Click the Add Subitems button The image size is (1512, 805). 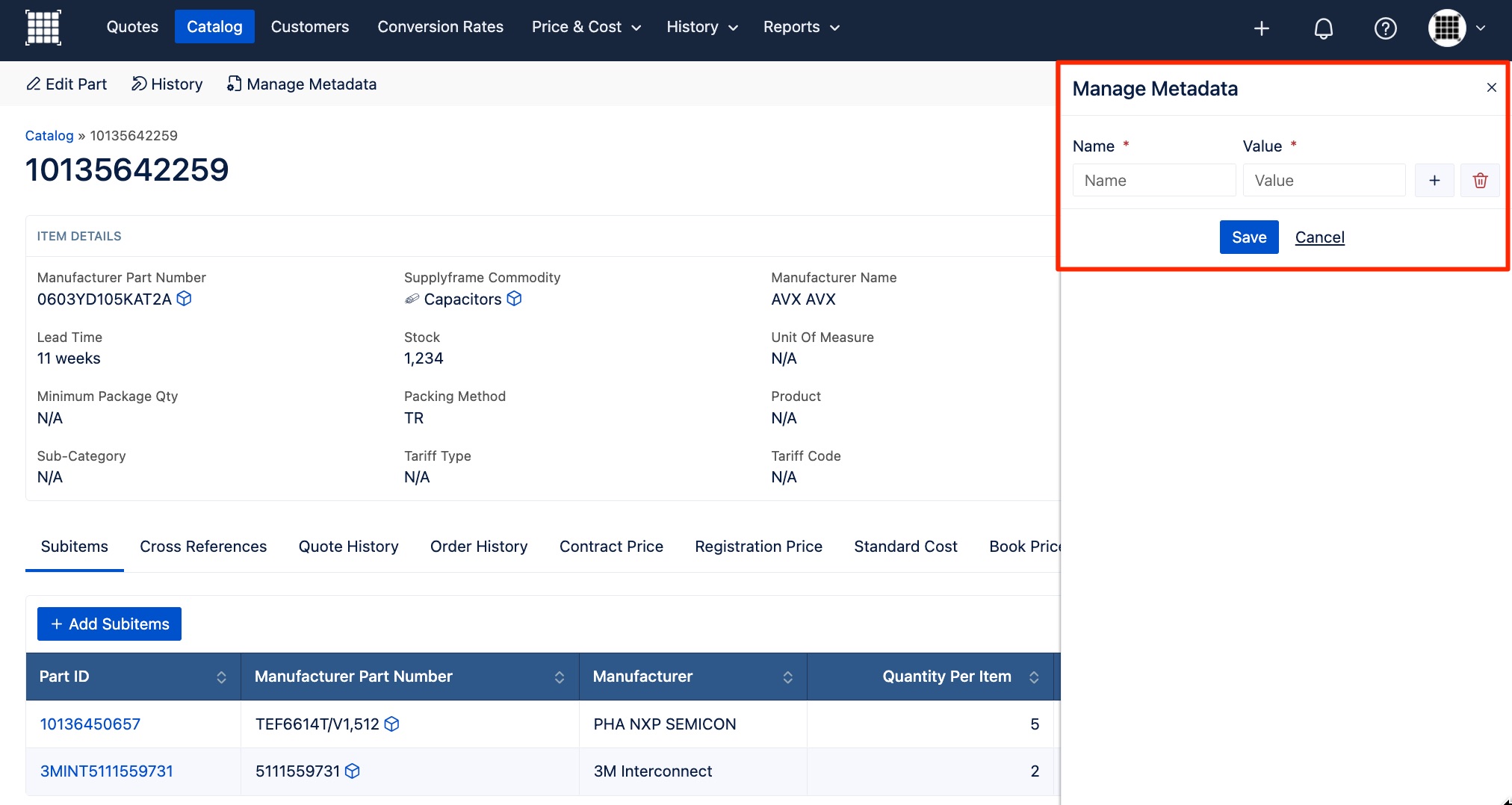point(109,624)
